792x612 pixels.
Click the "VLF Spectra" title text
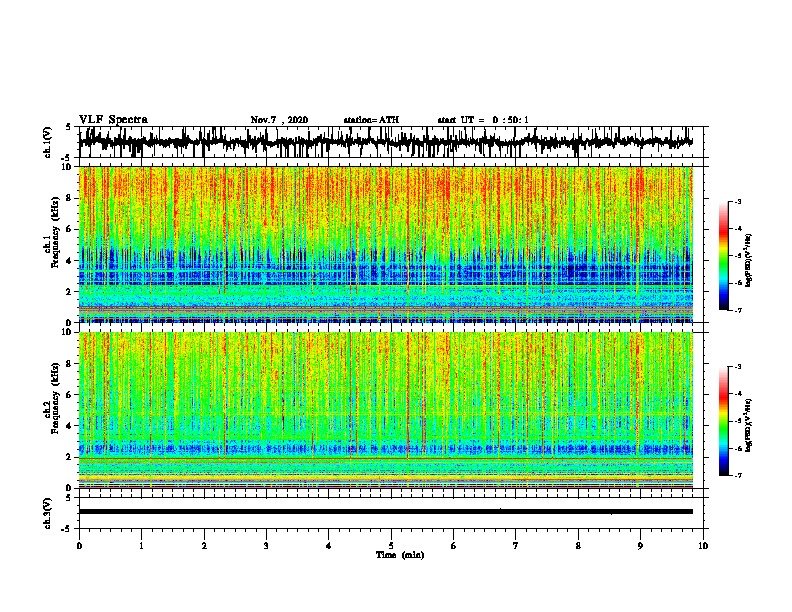click(113, 120)
